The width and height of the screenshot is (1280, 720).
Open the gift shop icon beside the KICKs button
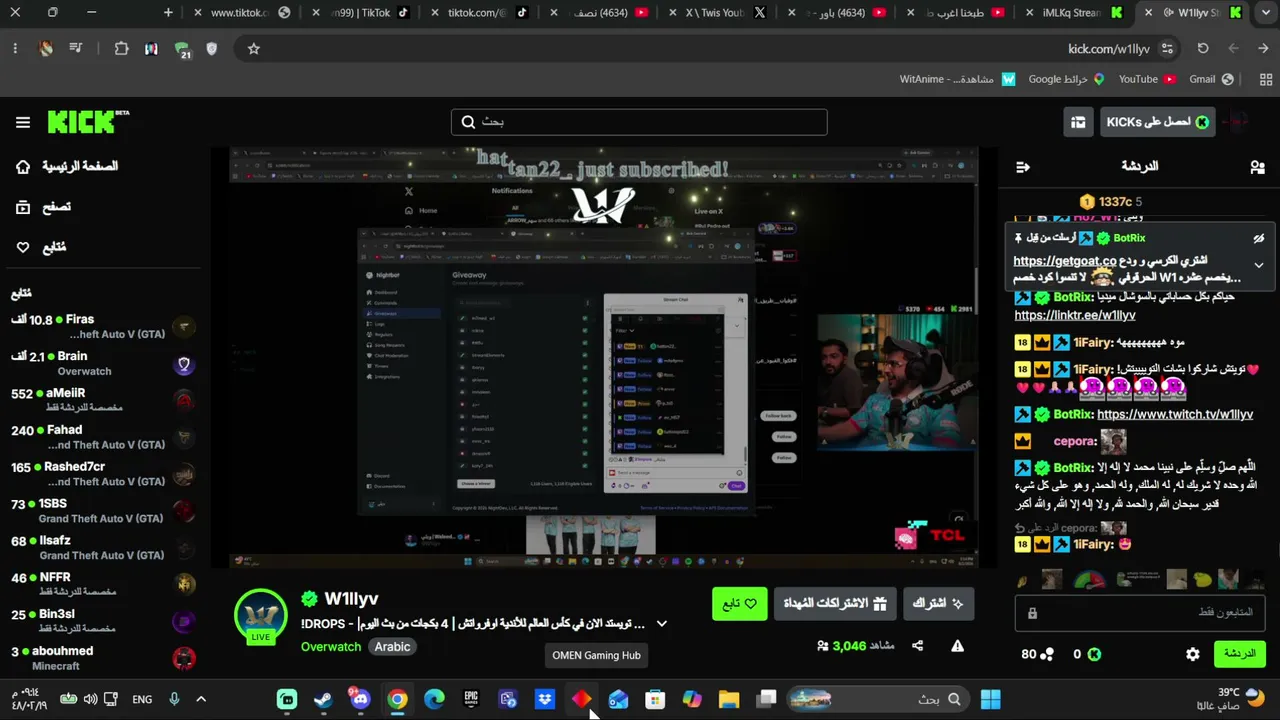pos(1078,122)
